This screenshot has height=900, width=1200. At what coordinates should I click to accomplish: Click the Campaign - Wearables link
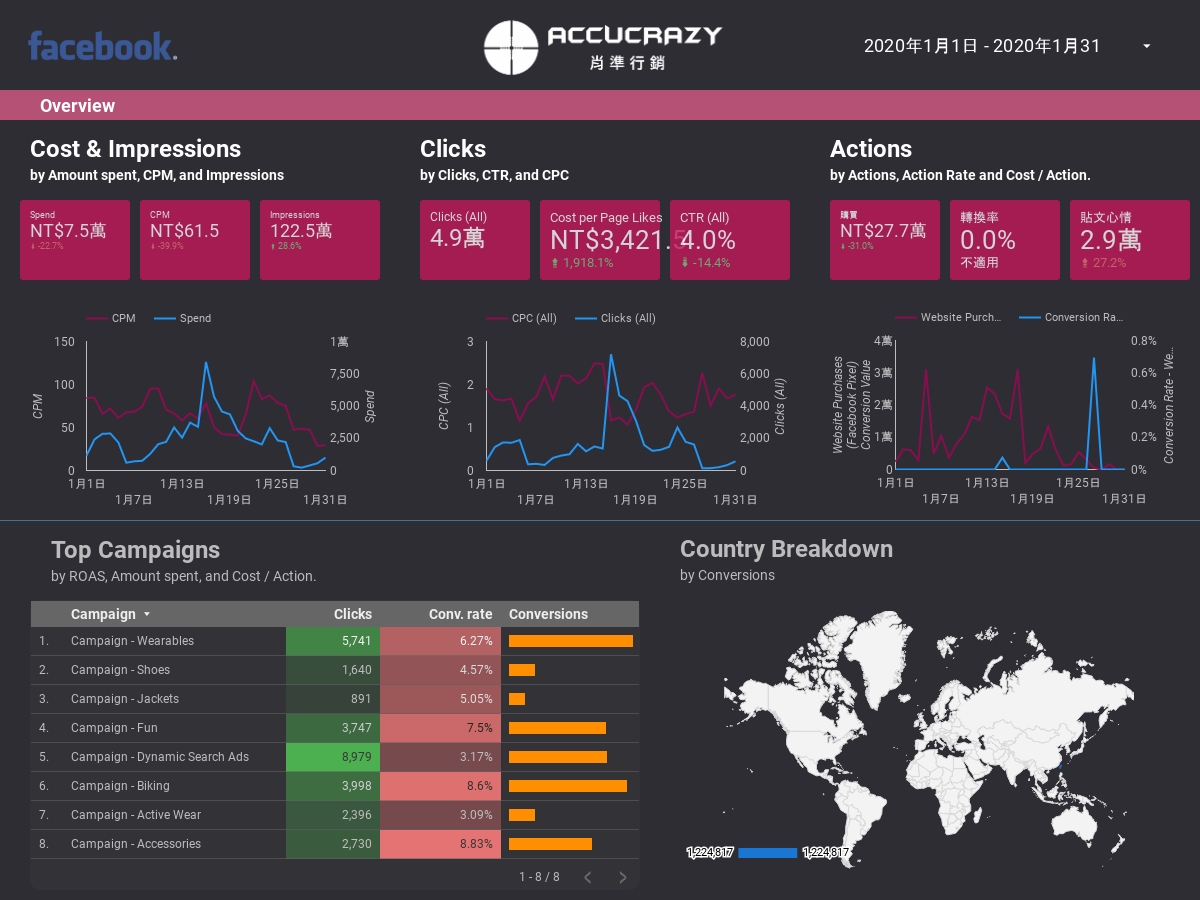(135, 641)
